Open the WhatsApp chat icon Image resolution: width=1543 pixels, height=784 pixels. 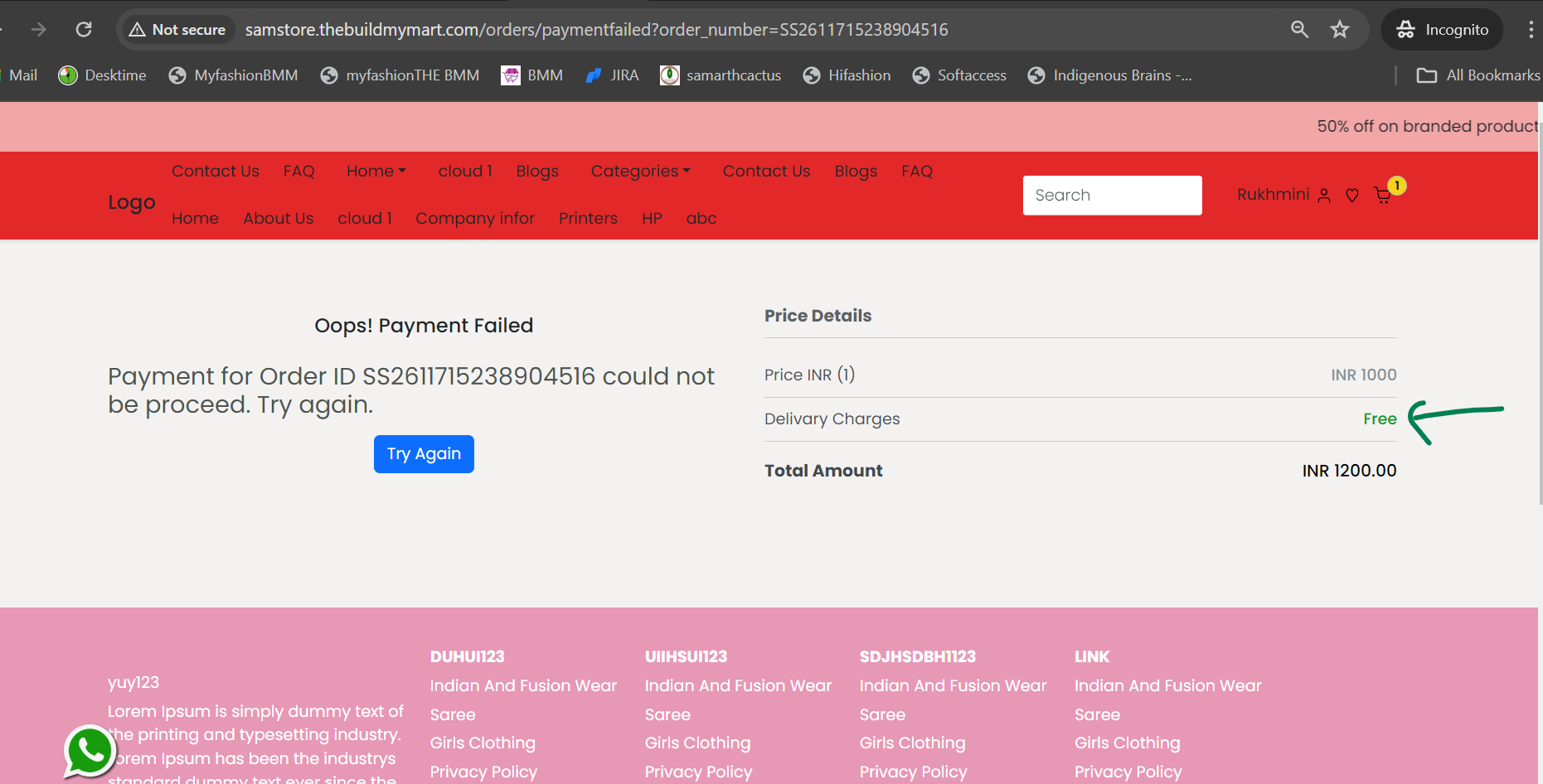point(90,752)
